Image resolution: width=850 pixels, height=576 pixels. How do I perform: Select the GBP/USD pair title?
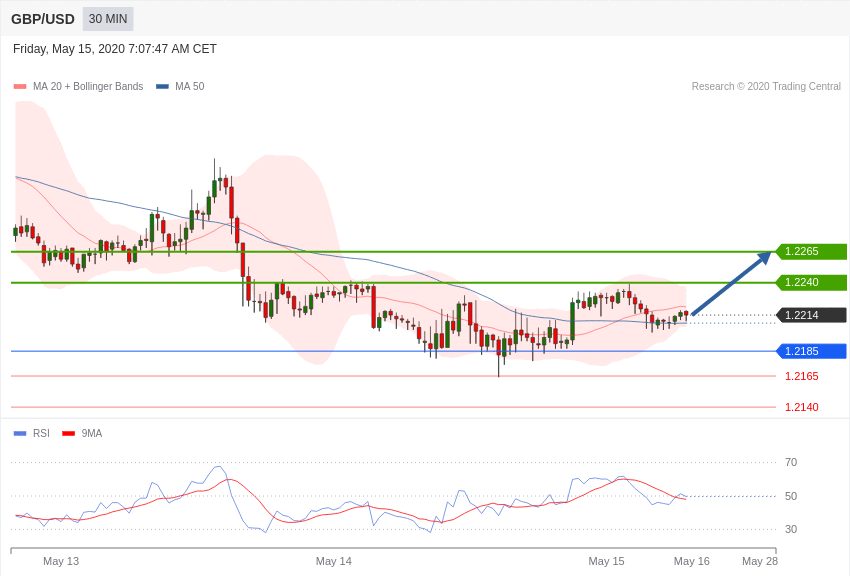(43, 19)
